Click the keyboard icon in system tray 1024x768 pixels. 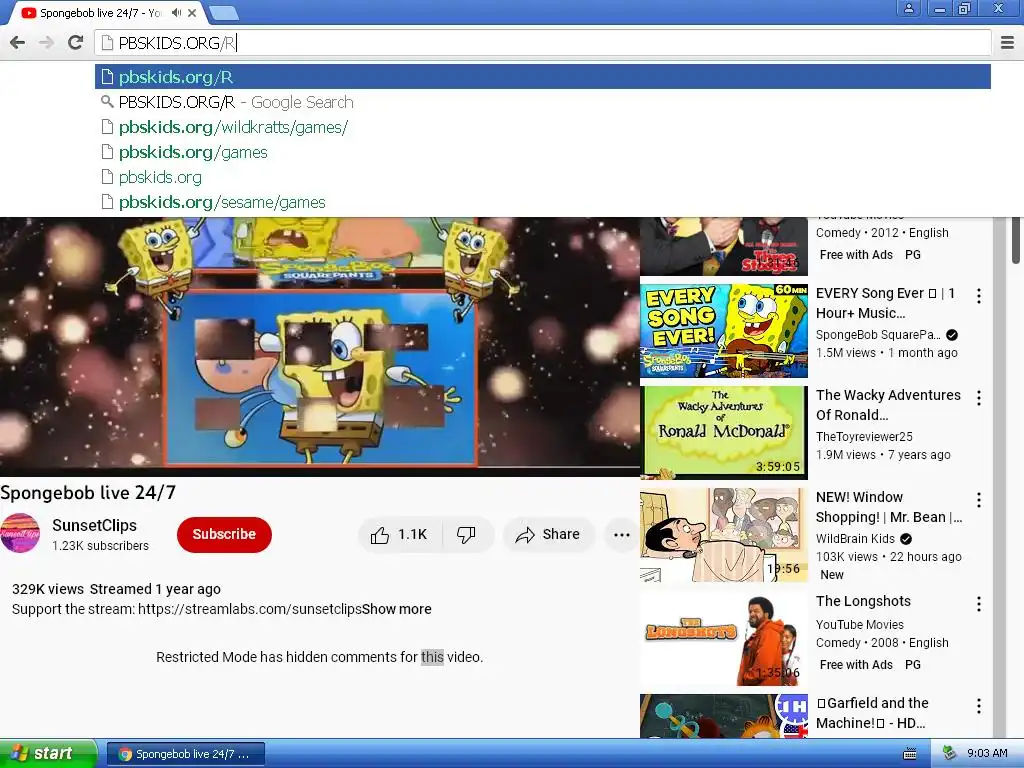tap(909, 754)
